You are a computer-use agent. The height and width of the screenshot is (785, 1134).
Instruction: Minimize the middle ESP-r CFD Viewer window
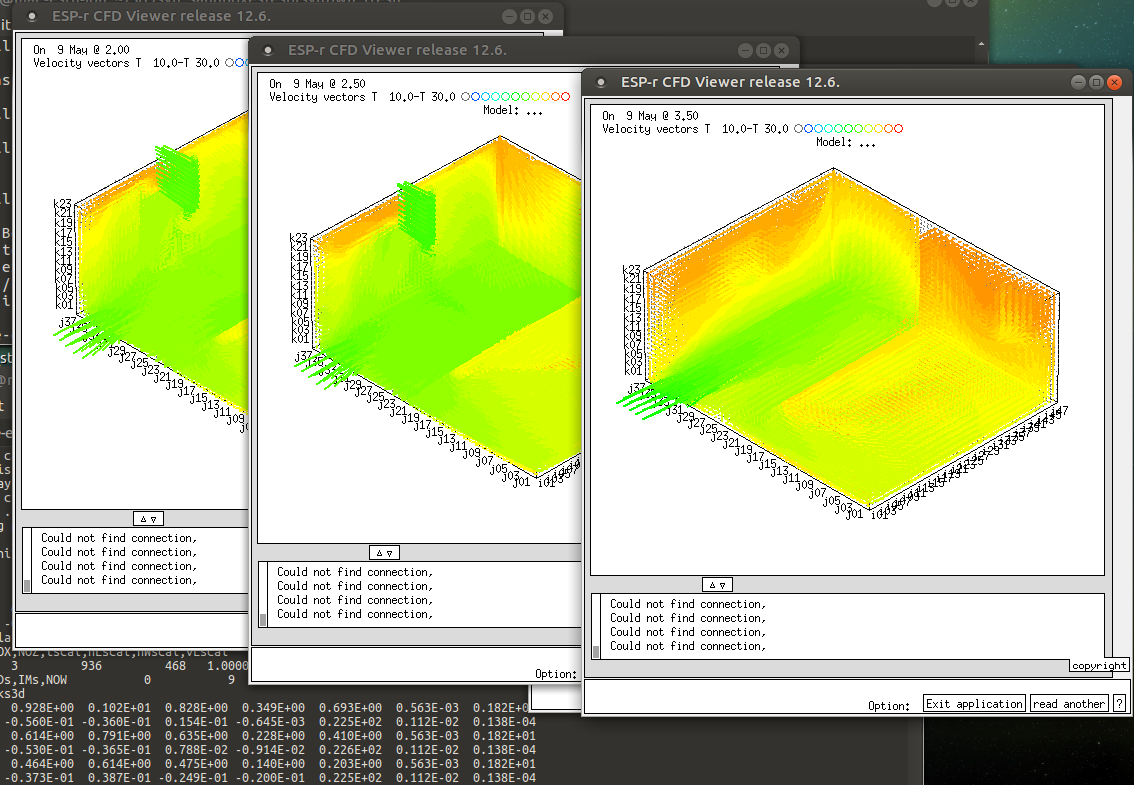[x=744, y=50]
